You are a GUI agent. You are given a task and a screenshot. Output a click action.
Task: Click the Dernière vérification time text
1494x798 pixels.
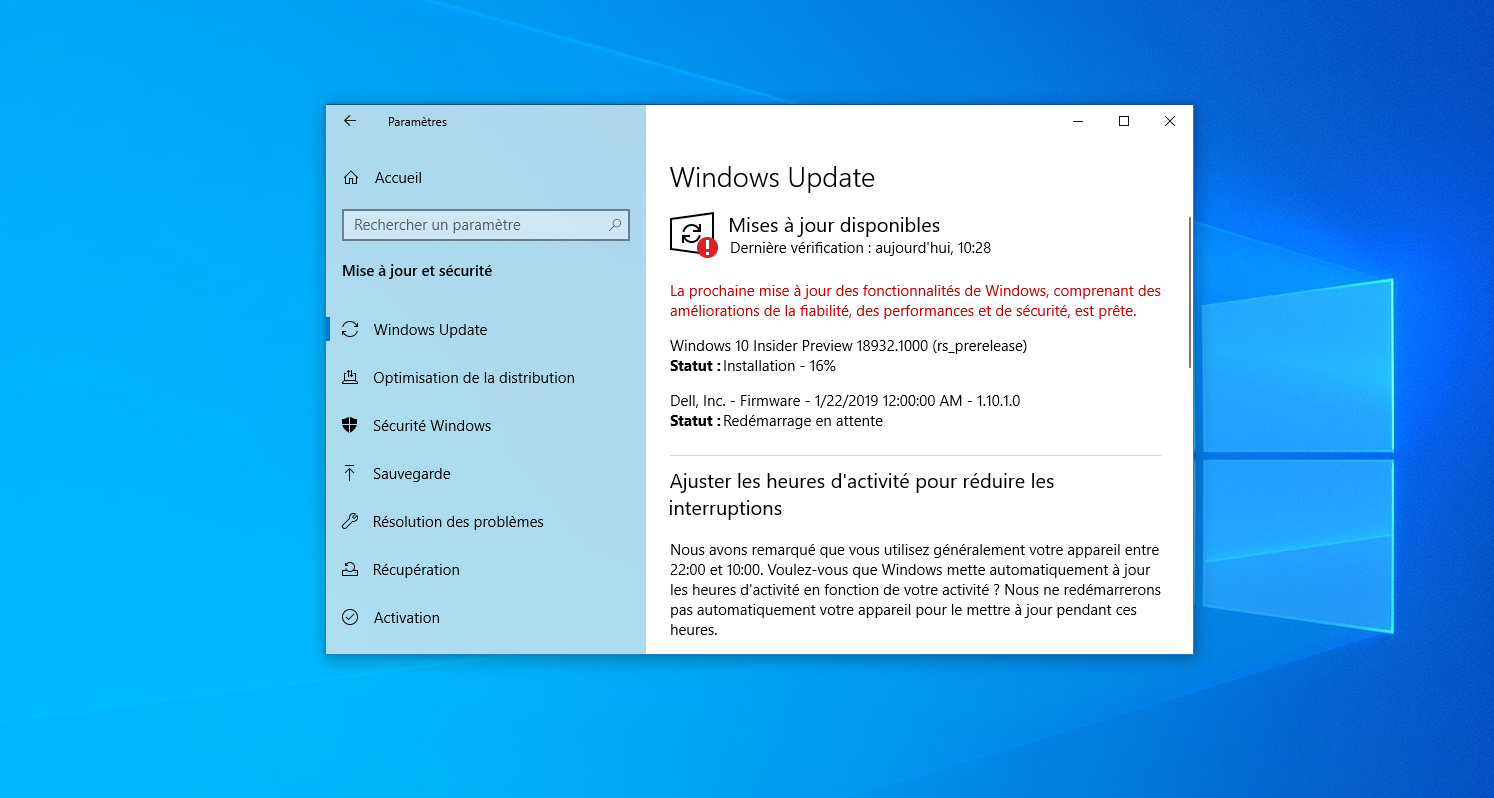tap(860, 248)
